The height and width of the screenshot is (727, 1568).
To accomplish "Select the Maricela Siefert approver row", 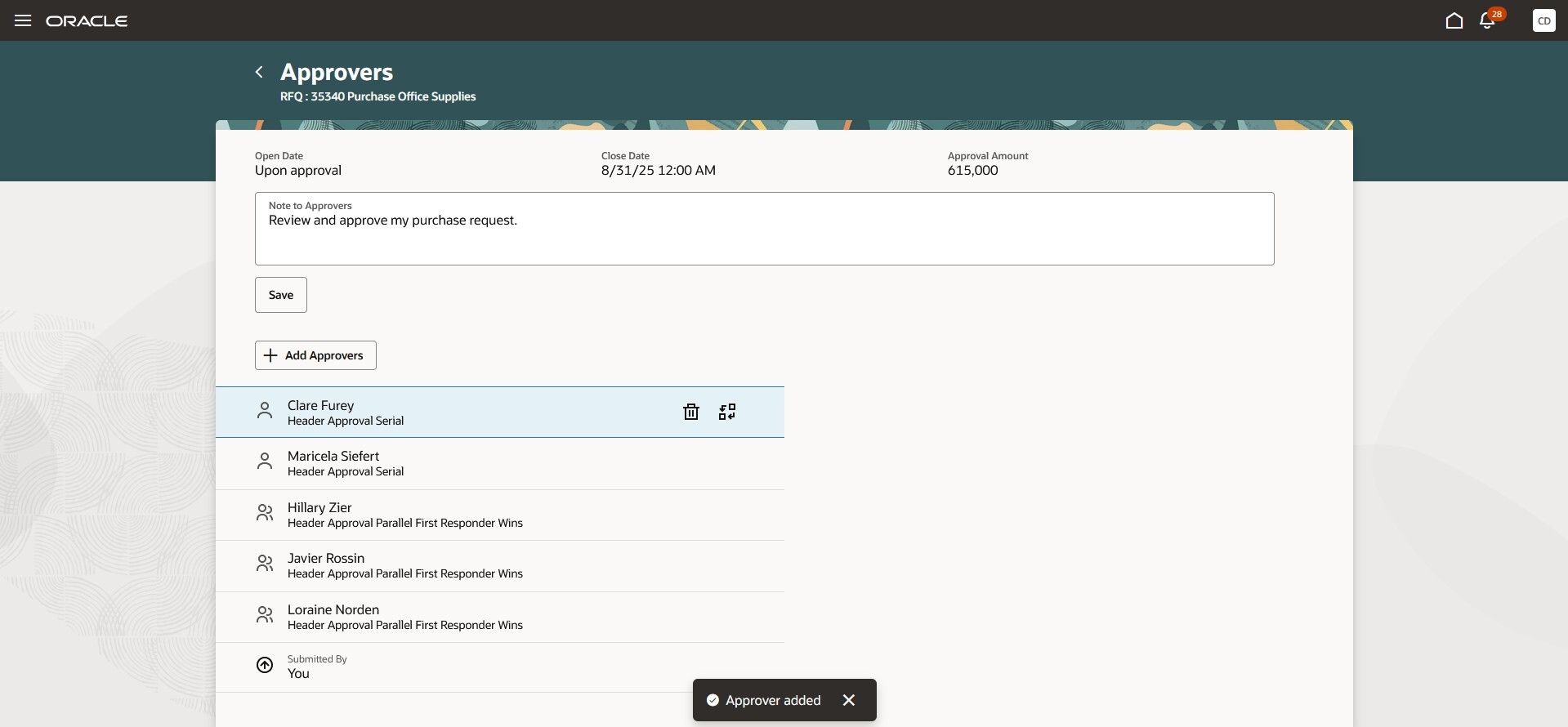I will [500, 464].
